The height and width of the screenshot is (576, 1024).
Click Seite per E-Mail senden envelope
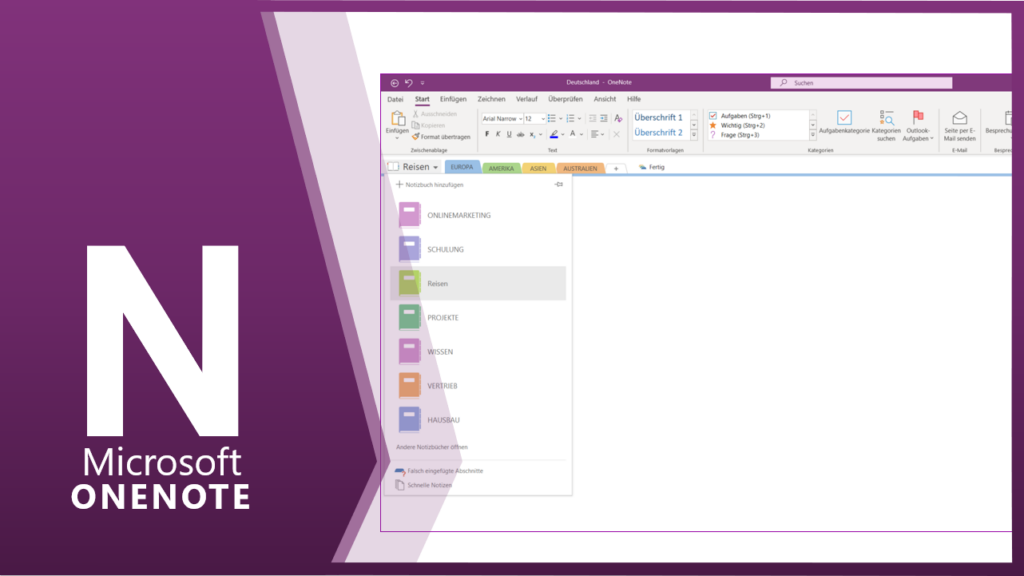959,118
